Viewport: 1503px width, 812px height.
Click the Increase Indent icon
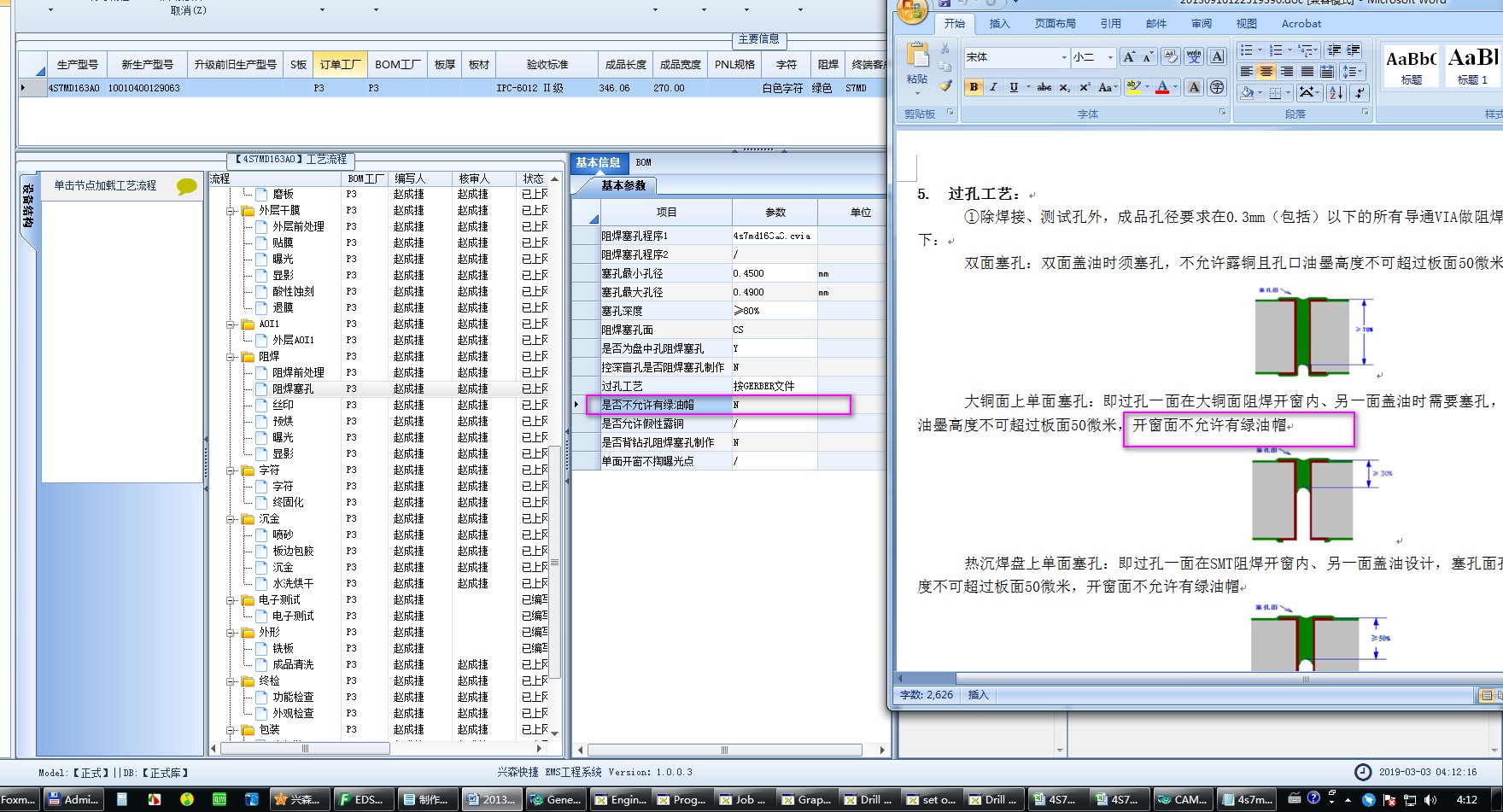pyautogui.click(x=1354, y=50)
